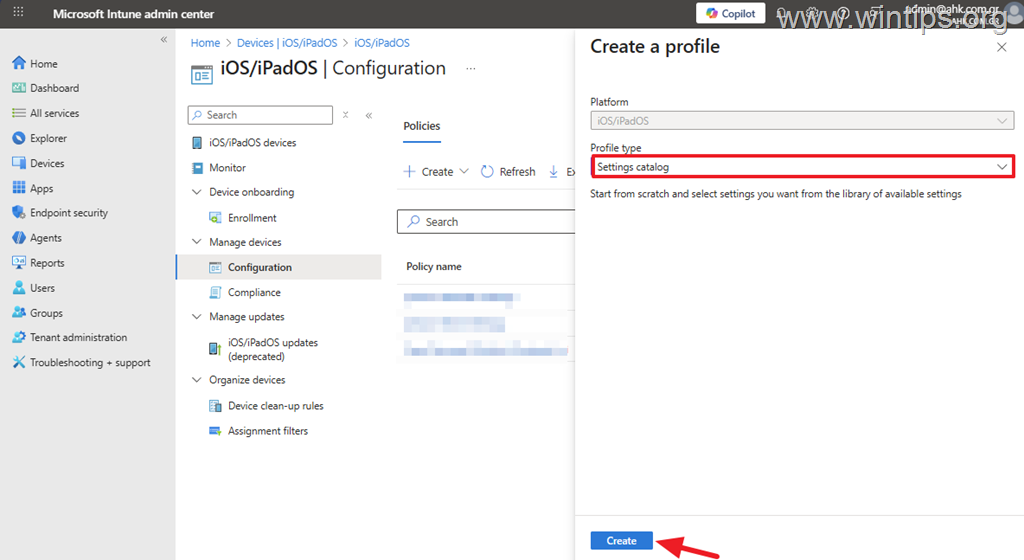This screenshot has width=1024, height=560.
Task: Collapse the Device onboarding section
Action: click(x=196, y=192)
